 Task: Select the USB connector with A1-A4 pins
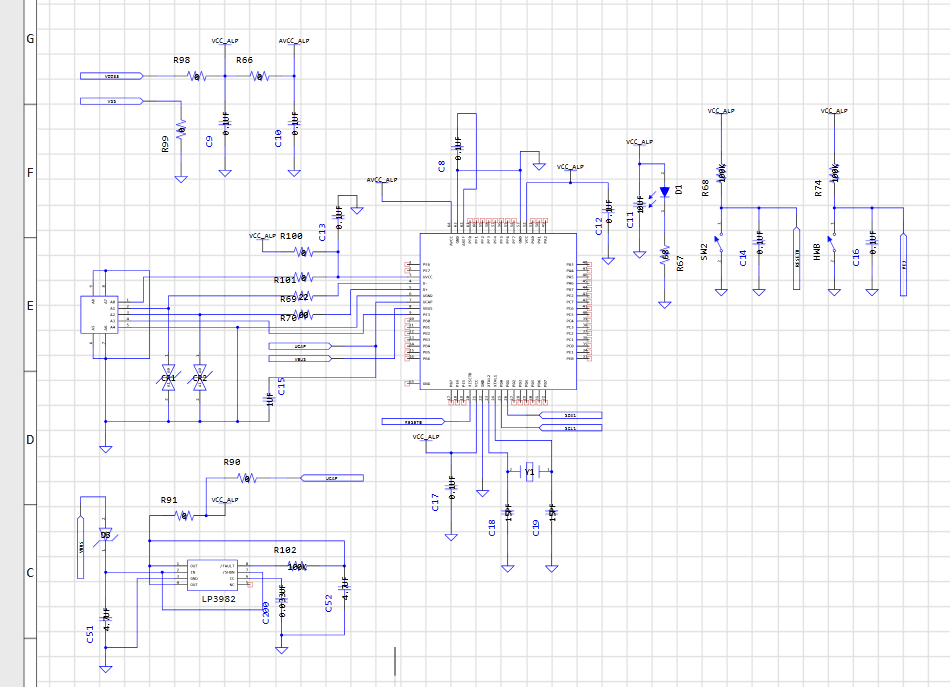click(99, 314)
